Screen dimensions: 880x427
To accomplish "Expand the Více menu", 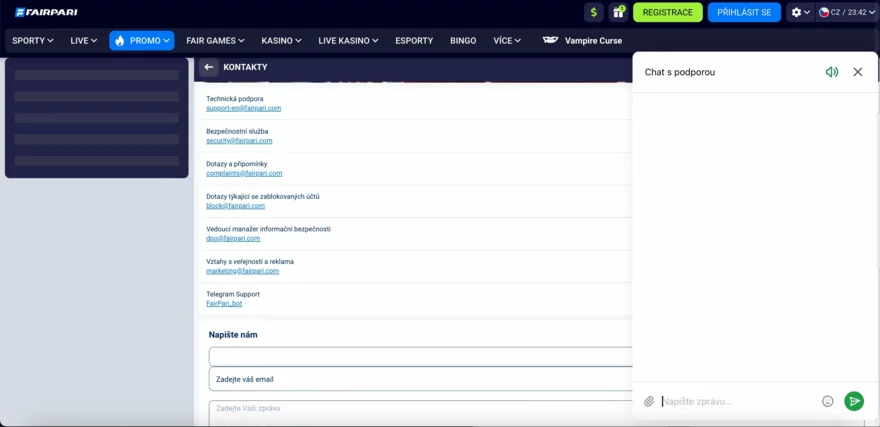I will tap(507, 41).
